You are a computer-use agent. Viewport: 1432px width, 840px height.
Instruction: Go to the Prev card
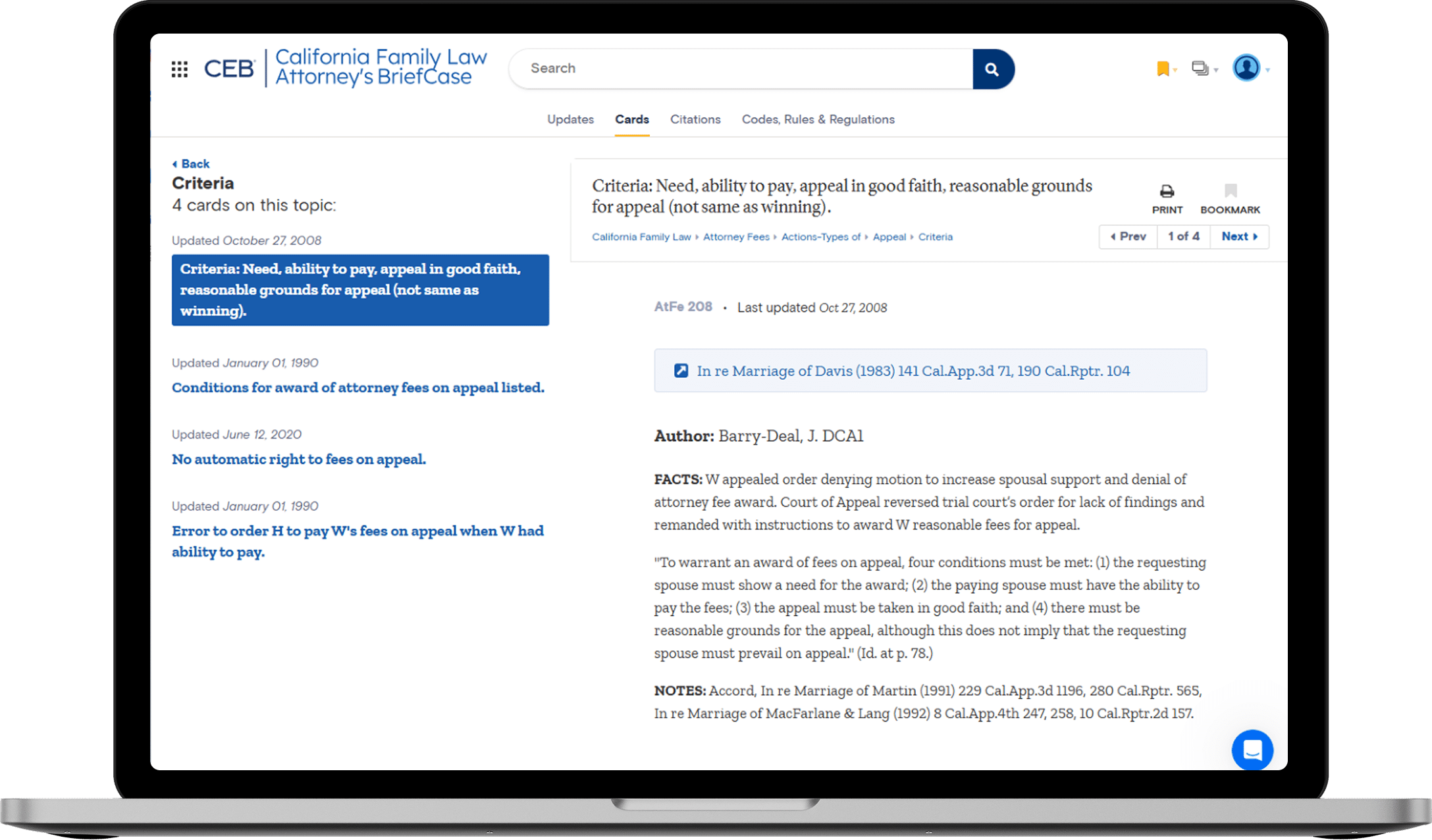[x=1128, y=236]
